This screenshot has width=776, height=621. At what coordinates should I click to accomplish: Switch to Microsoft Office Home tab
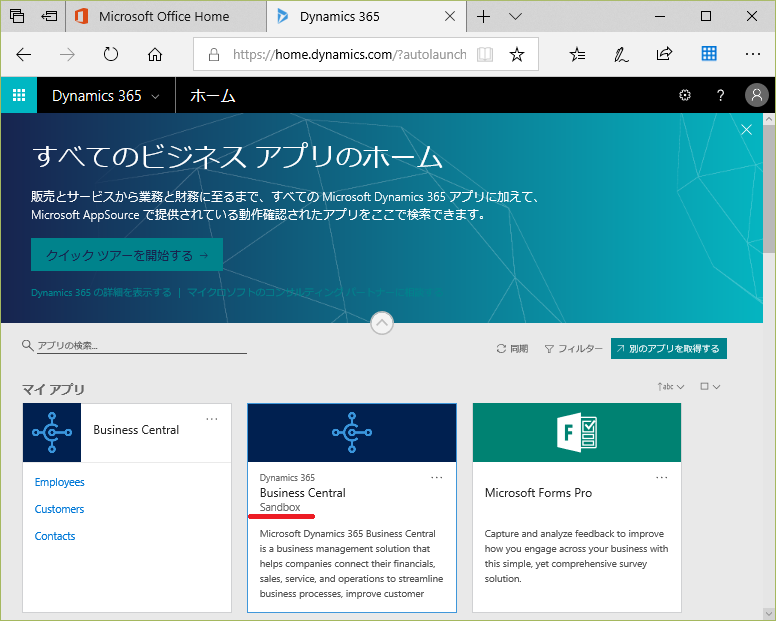(166, 16)
